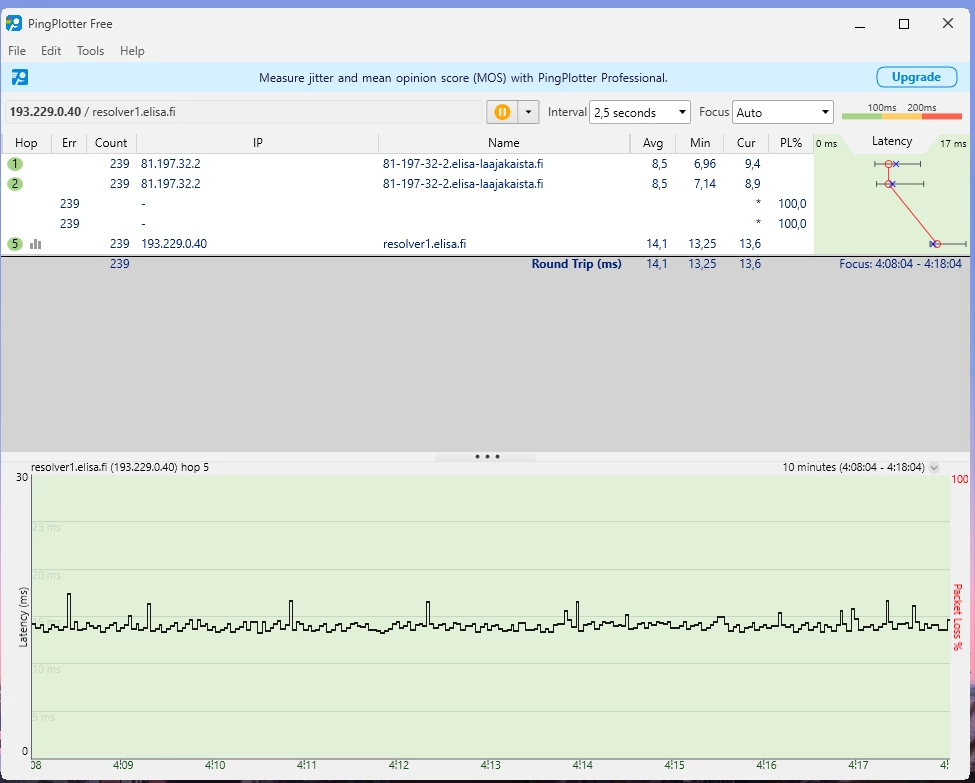Image resolution: width=975 pixels, height=783 pixels.
Task: Pause the trace with the orange pause button
Action: tap(502, 112)
